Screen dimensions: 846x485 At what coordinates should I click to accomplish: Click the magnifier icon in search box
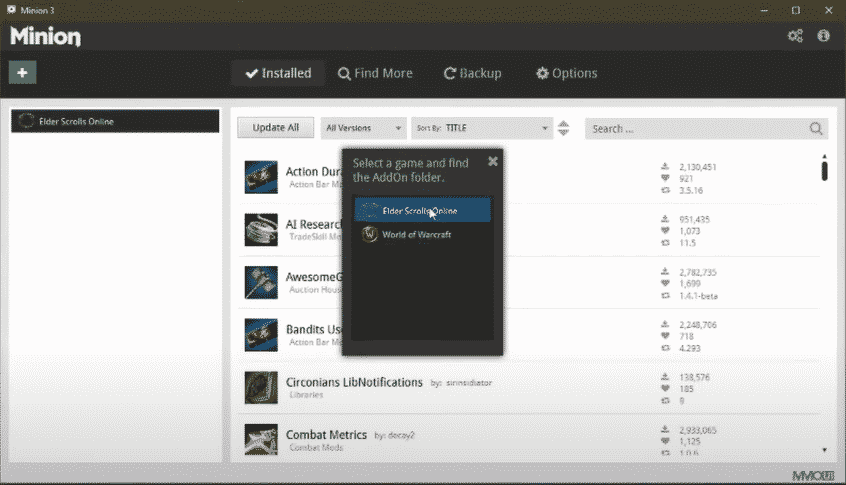click(x=817, y=128)
